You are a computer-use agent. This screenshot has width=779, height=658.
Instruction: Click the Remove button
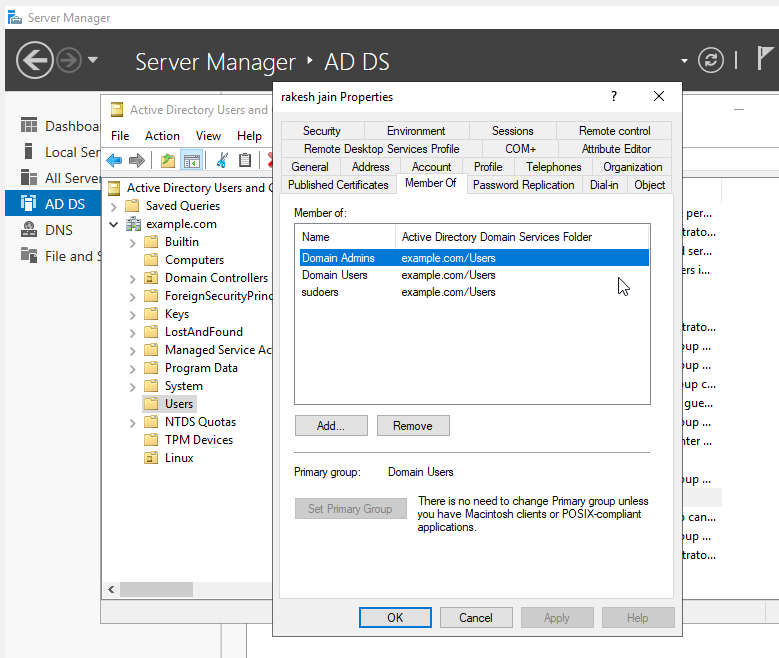point(413,426)
